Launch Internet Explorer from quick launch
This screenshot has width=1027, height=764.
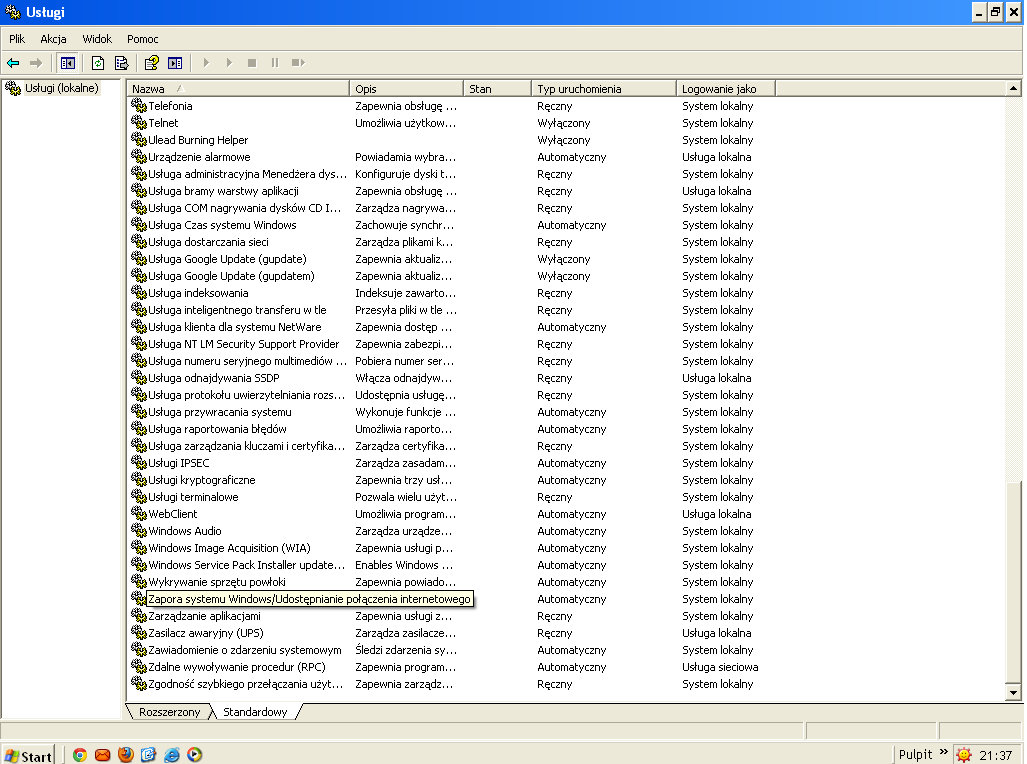[x=172, y=755]
